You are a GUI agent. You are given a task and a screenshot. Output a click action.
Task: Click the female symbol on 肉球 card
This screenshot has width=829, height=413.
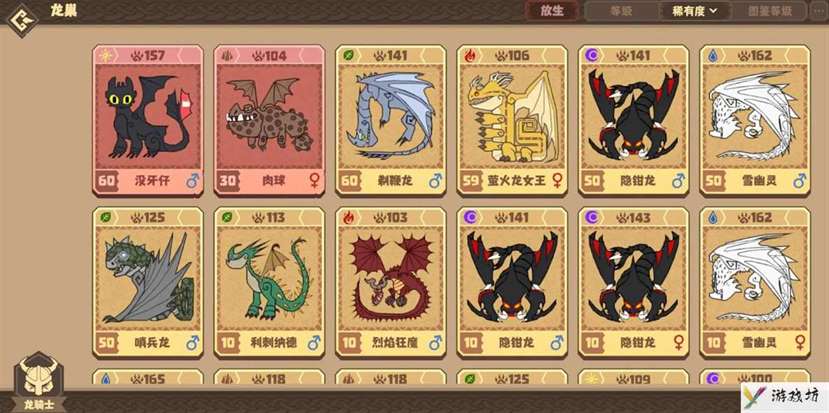pos(314,181)
